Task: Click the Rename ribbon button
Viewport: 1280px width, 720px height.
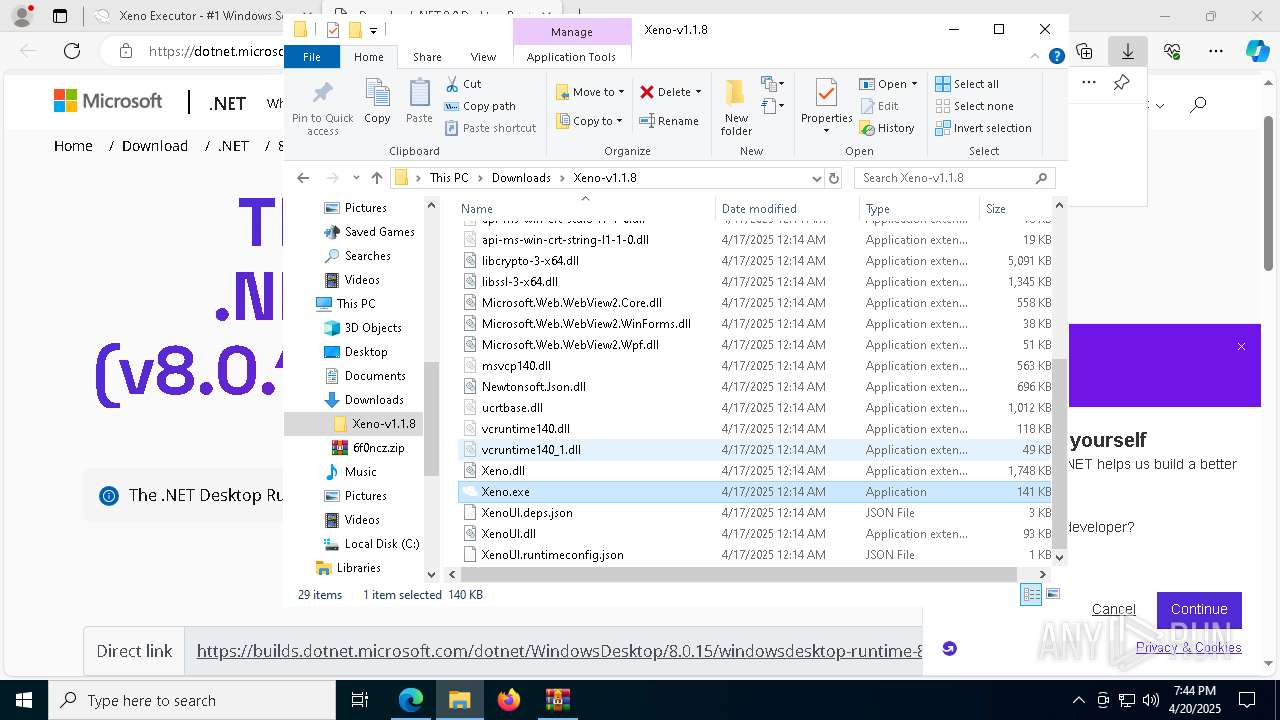Action: click(x=669, y=121)
